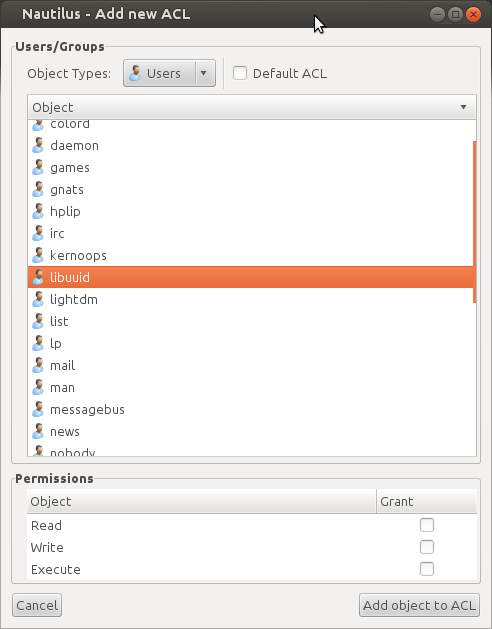Click the messagebus user icon

38,410
